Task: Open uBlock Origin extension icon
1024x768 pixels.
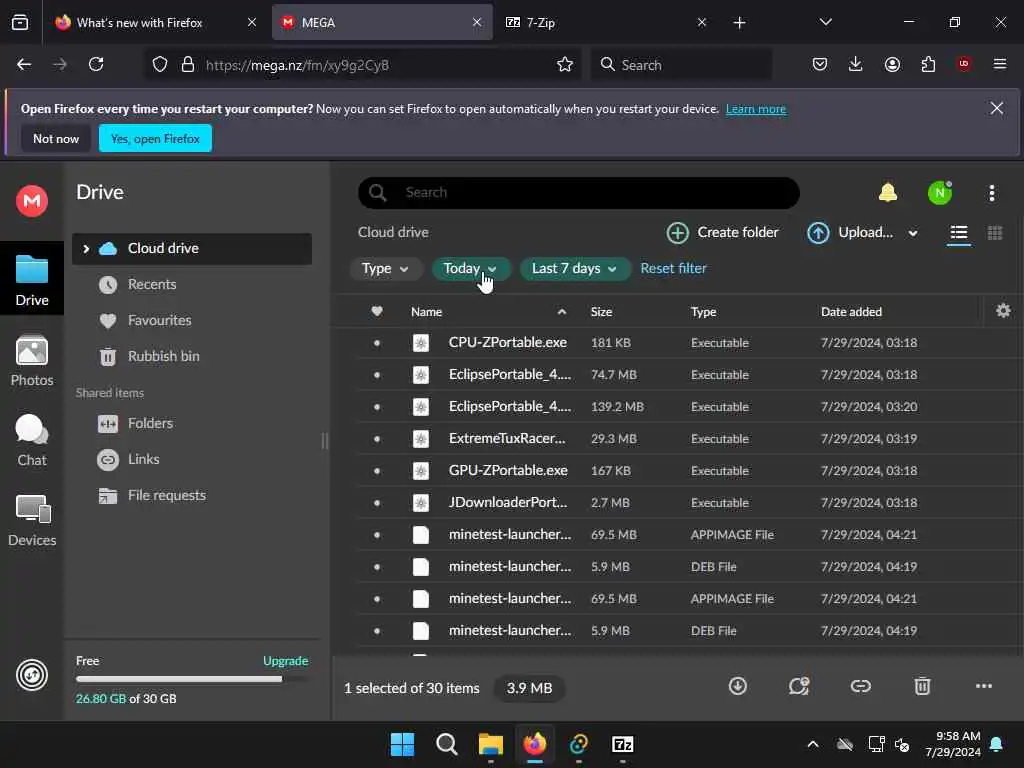Action: [964, 63]
